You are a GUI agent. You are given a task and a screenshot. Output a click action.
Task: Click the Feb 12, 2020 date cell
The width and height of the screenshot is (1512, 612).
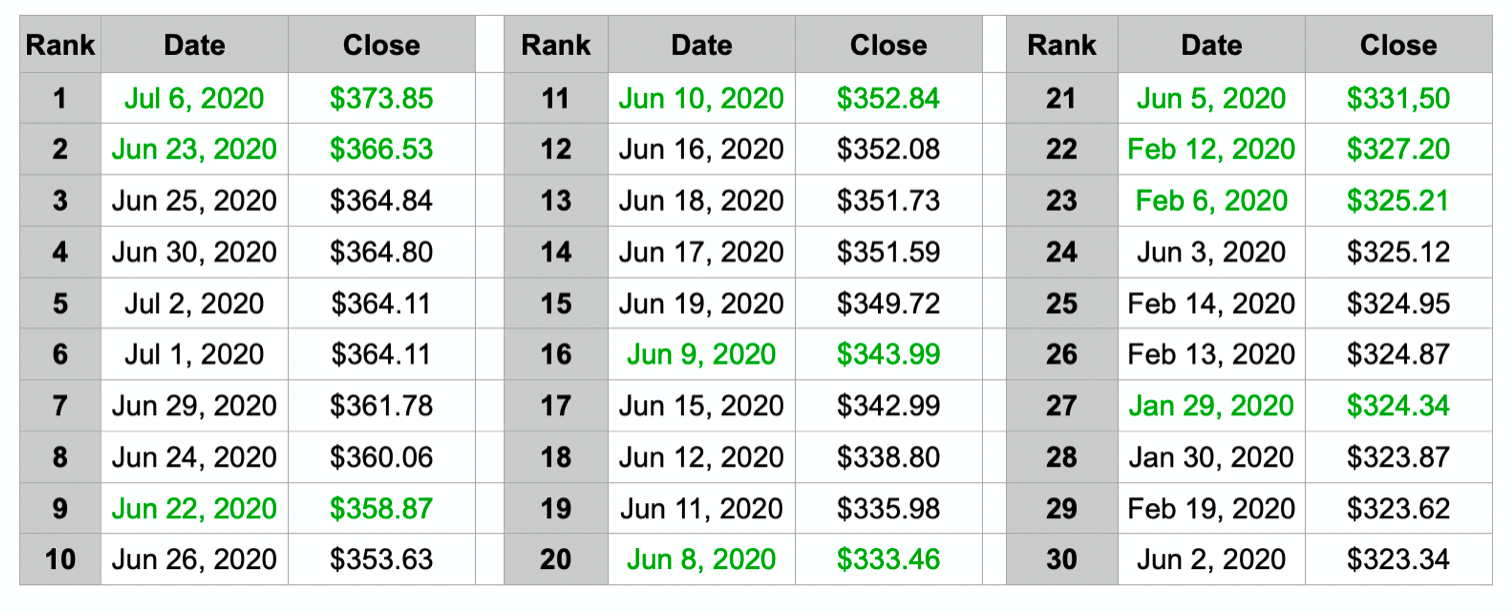tap(1212, 149)
